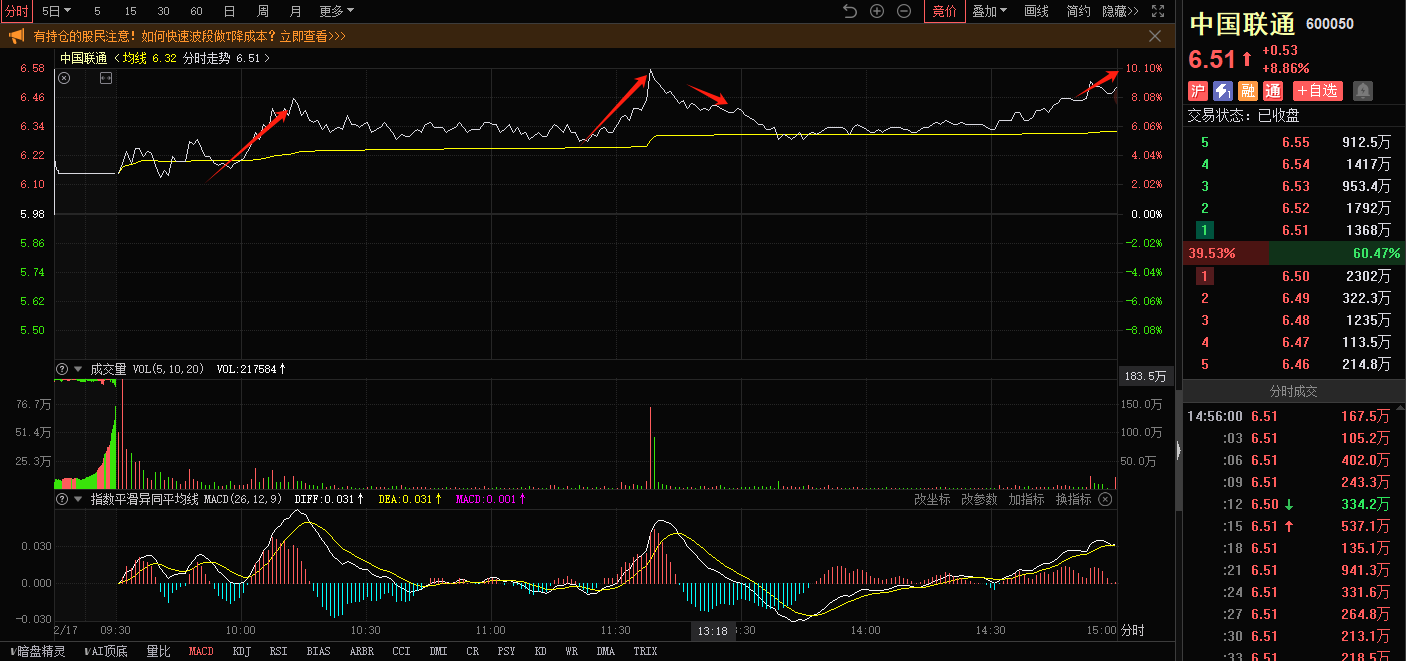Image resolution: width=1406 pixels, height=661 pixels.
Task: Toggle the 竞价 auction display
Action: click(944, 11)
